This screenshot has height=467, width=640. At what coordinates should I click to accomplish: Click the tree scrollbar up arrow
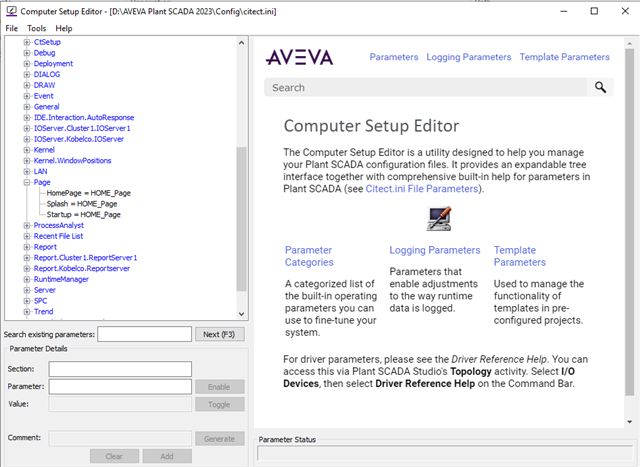point(241,42)
